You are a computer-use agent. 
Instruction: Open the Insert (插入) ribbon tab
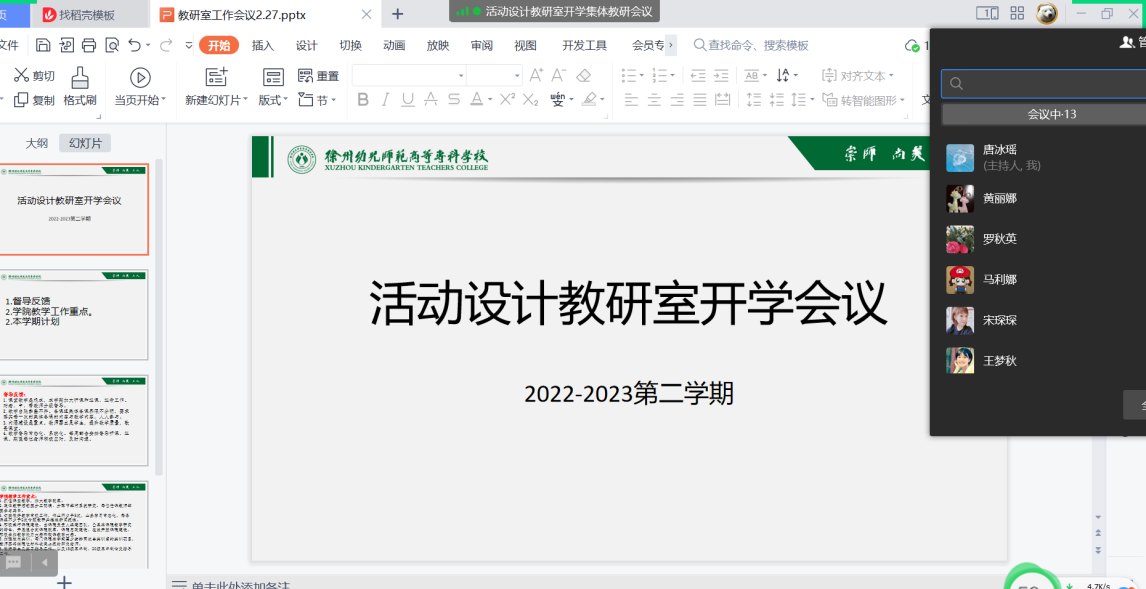click(x=263, y=45)
